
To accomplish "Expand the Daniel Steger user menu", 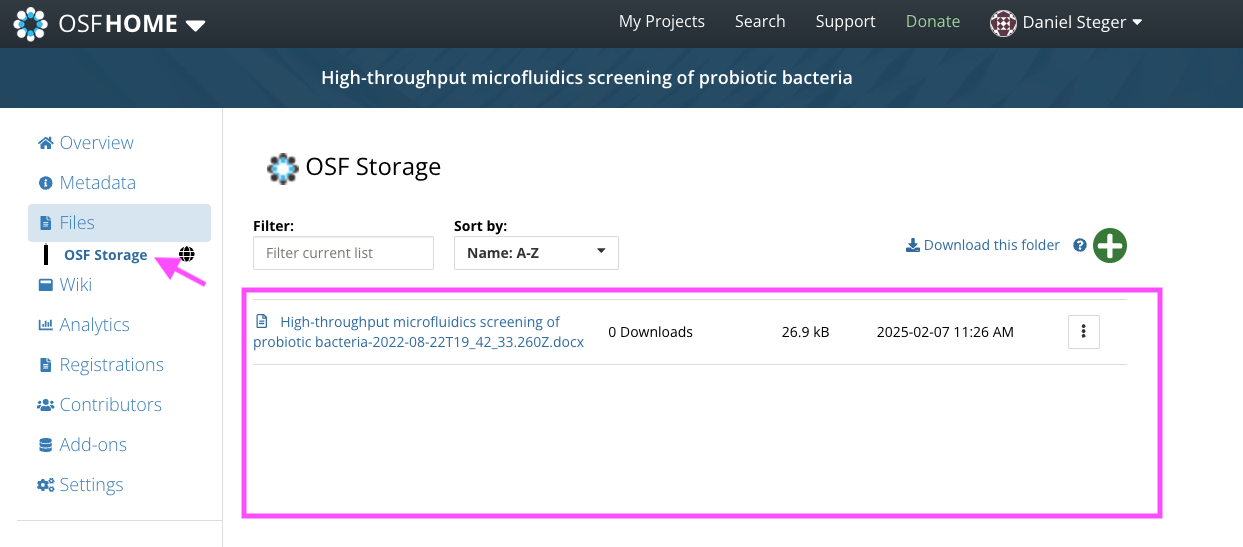I will [x=1136, y=23].
